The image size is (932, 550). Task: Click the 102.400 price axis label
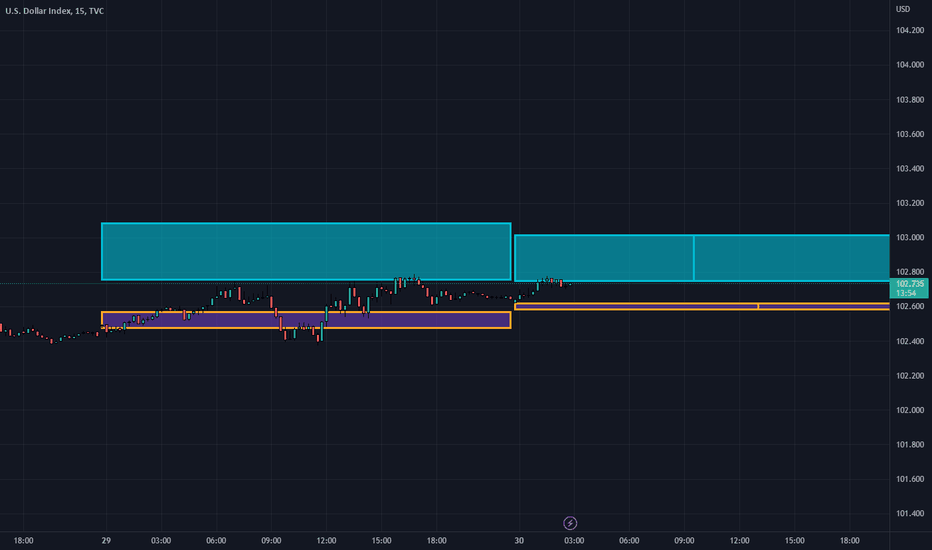[x=910, y=341]
